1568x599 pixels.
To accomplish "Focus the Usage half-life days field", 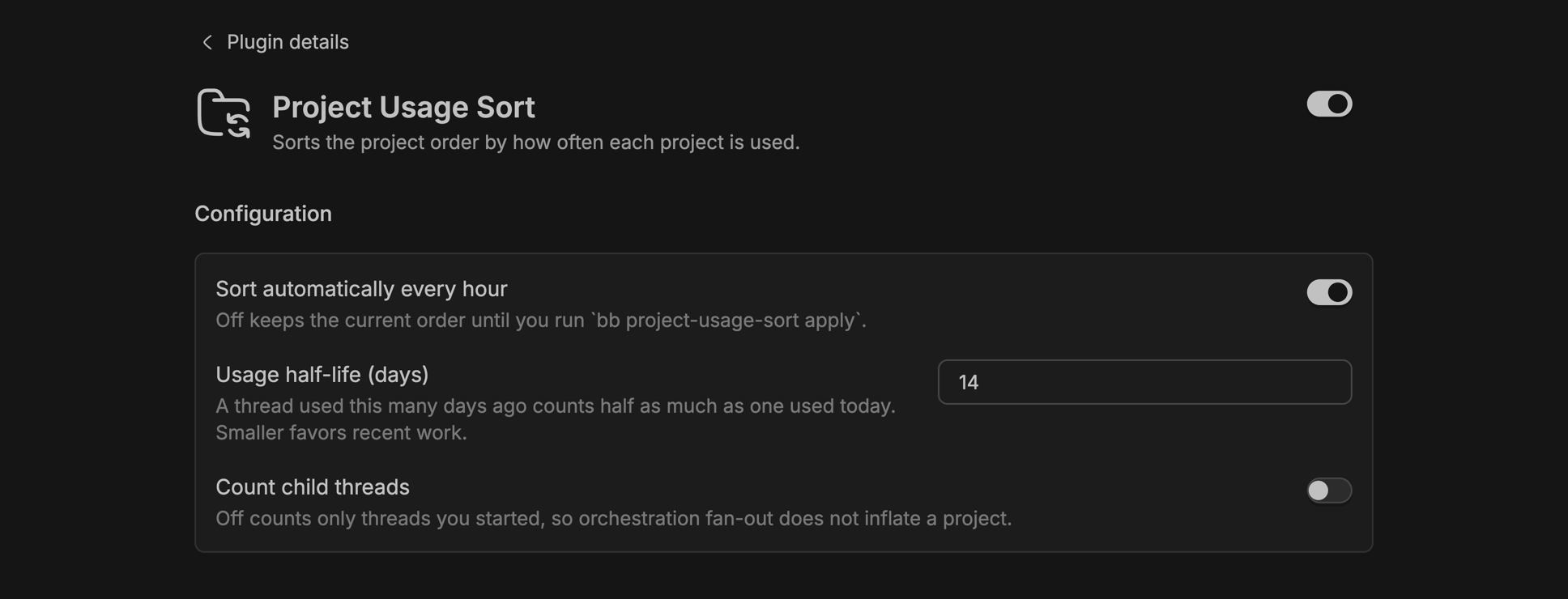I will [x=1144, y=382].
